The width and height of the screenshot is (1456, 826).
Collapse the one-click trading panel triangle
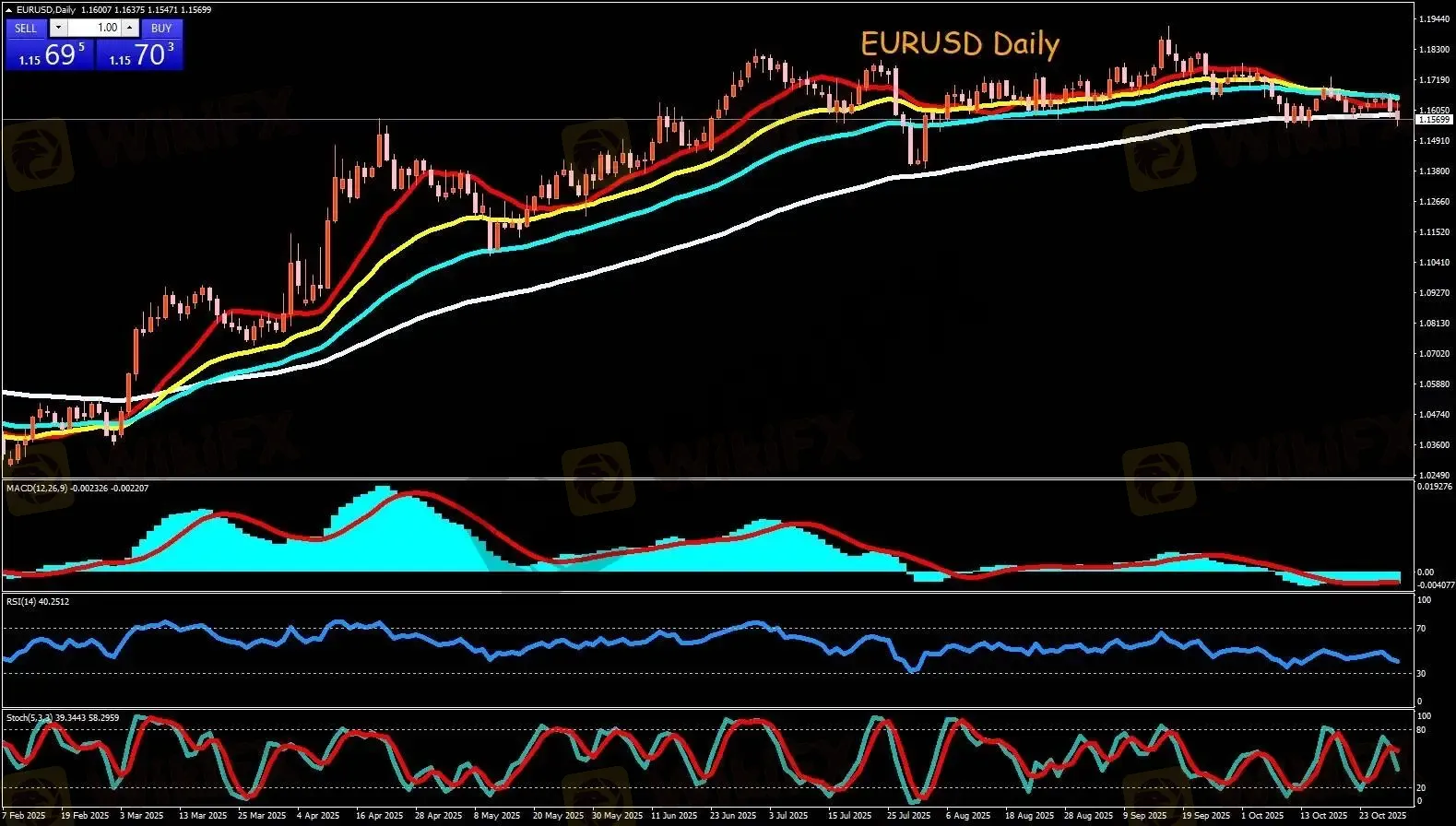(9, 10)
